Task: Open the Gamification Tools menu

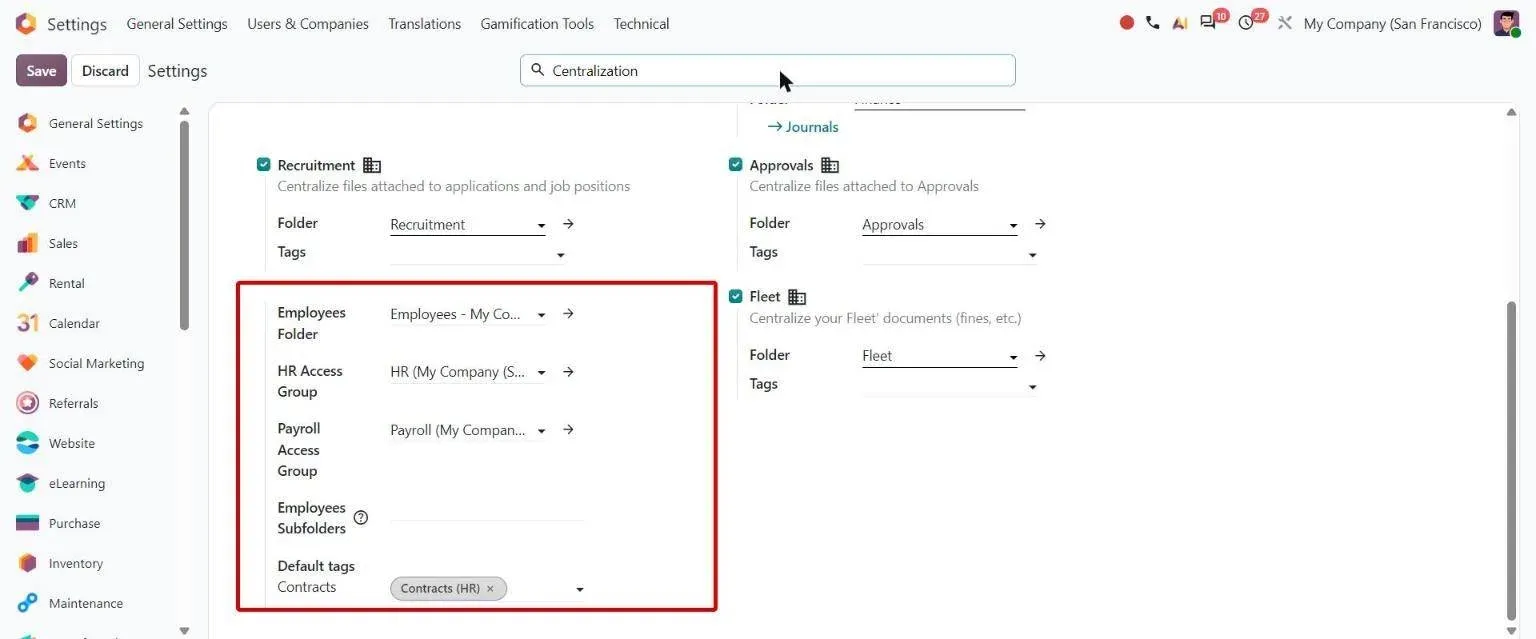Action: (x=537, y=23)
